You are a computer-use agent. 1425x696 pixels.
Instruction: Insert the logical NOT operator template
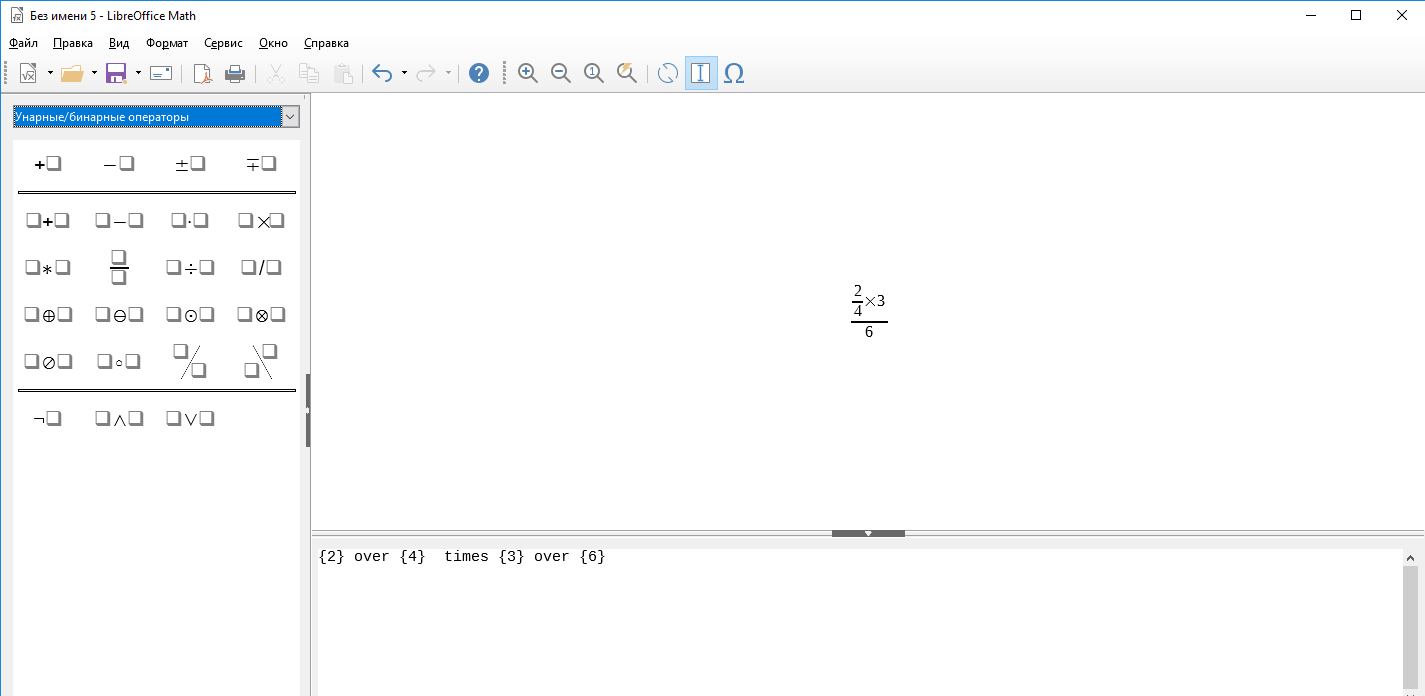[x=47, y=419]
